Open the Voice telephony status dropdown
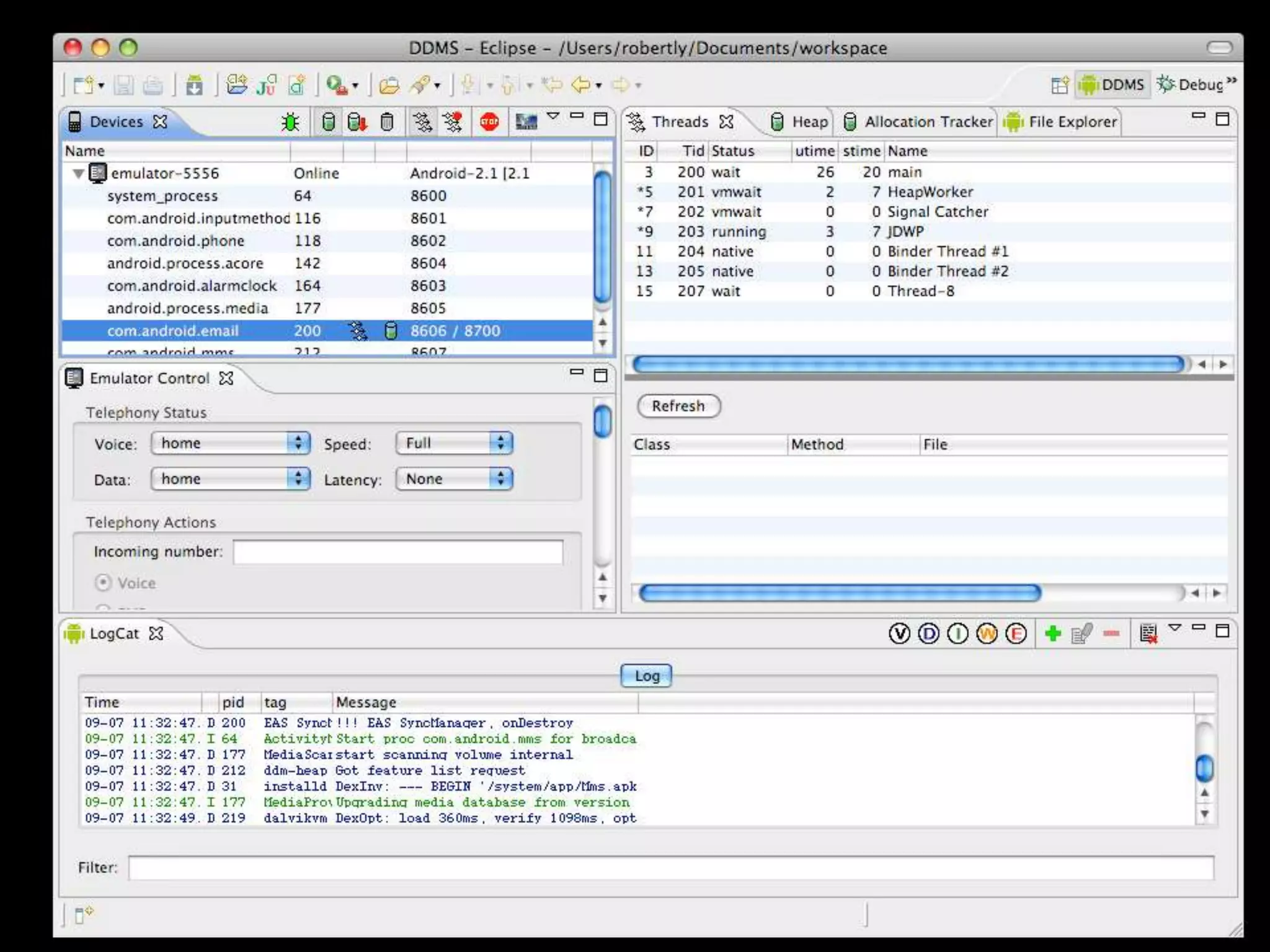 230,443
